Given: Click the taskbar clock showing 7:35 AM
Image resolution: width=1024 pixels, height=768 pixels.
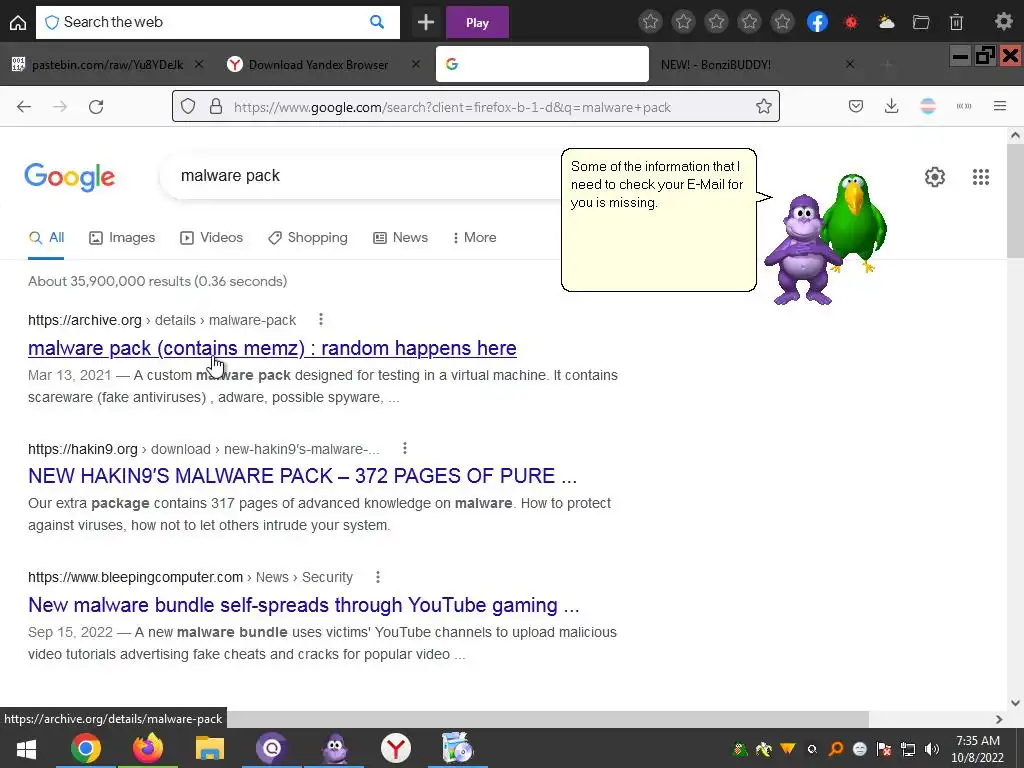Looking at the screenshot, I should coord(977,749).
